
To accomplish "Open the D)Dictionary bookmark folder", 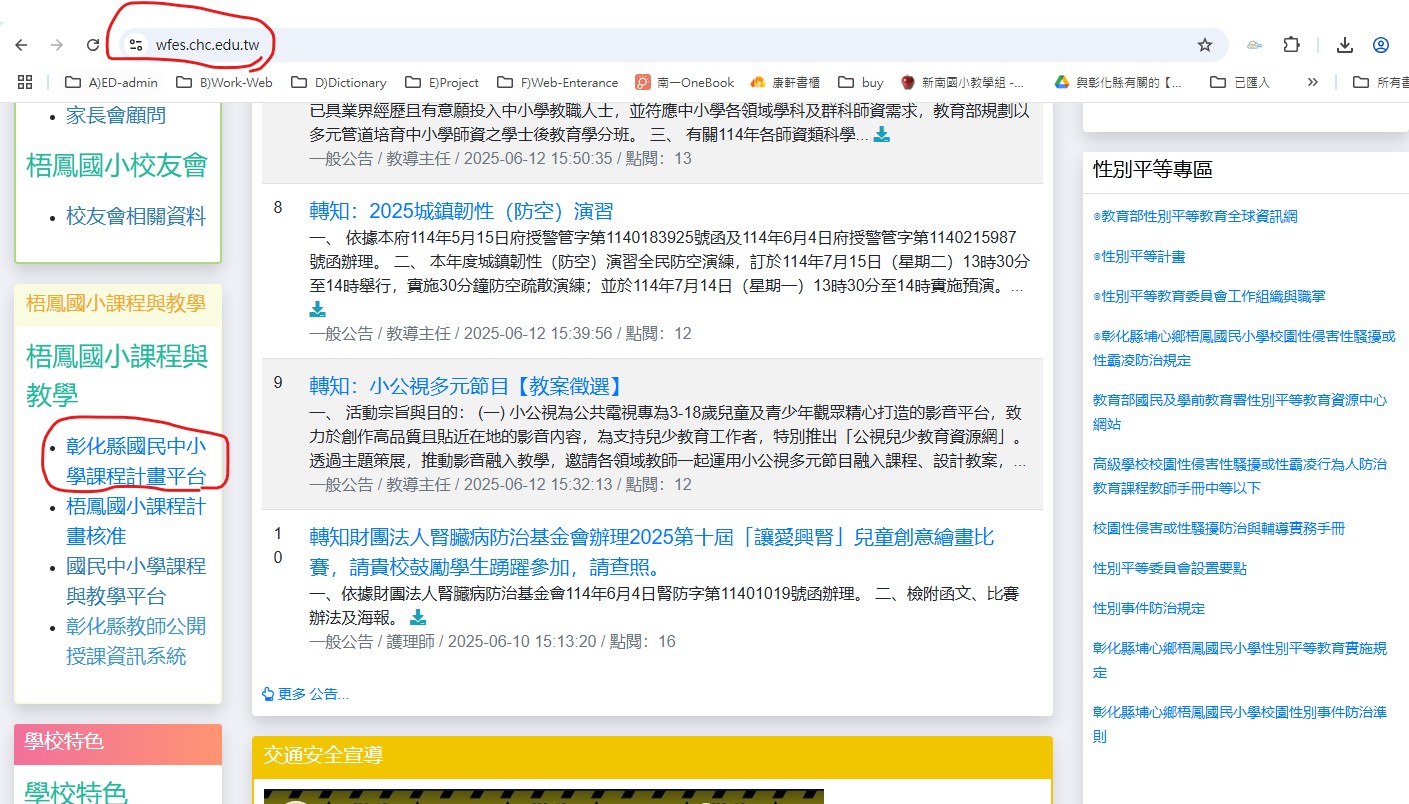I will [x=338, y=82].
